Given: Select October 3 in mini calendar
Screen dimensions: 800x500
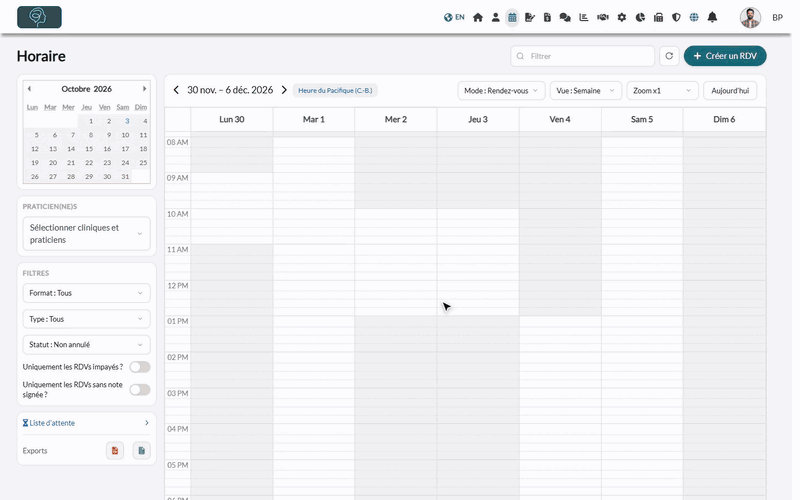Looking at the screenshot, I should pyautogui.click(x=127, y=121).
